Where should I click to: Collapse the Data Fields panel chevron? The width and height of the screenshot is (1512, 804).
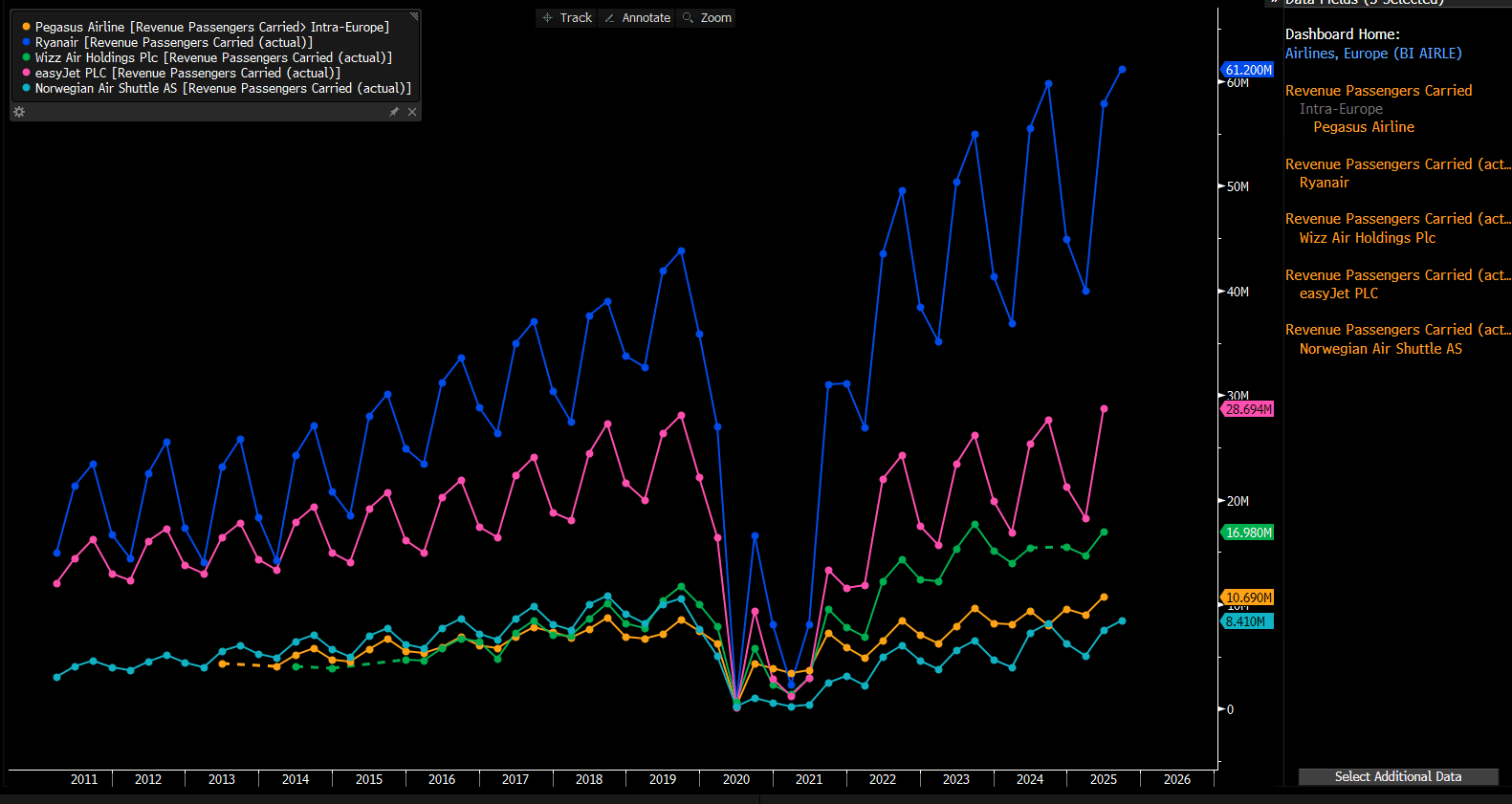coord(1274,2)
